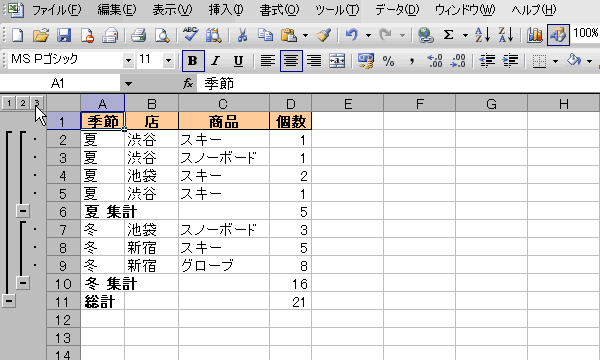This screenshot has height=360, width=600.
Task: Toggle center alignment button
Action: coord(291,61)
